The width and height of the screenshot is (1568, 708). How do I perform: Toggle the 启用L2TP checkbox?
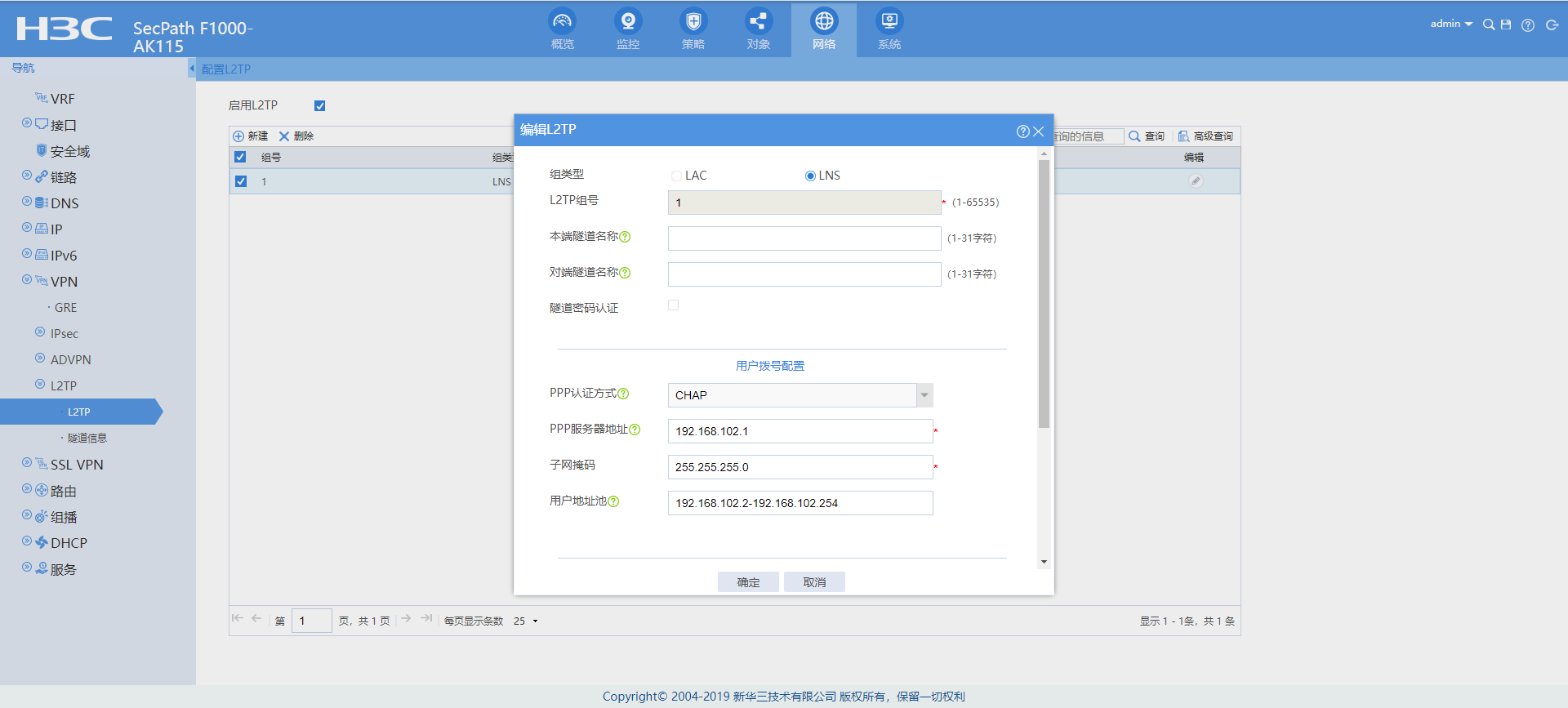pos(319,105)
